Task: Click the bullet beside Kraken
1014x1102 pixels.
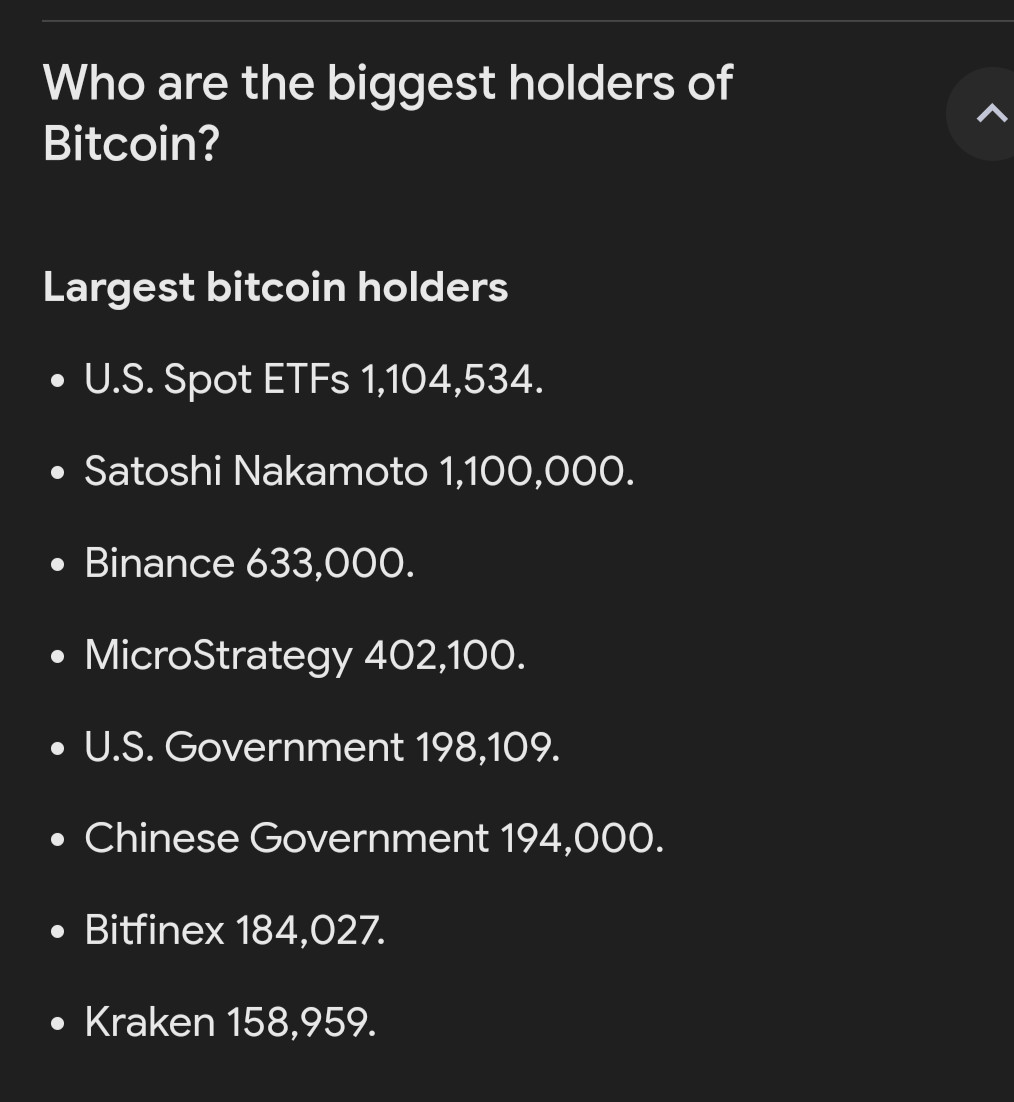Action: click(58, 1024)
